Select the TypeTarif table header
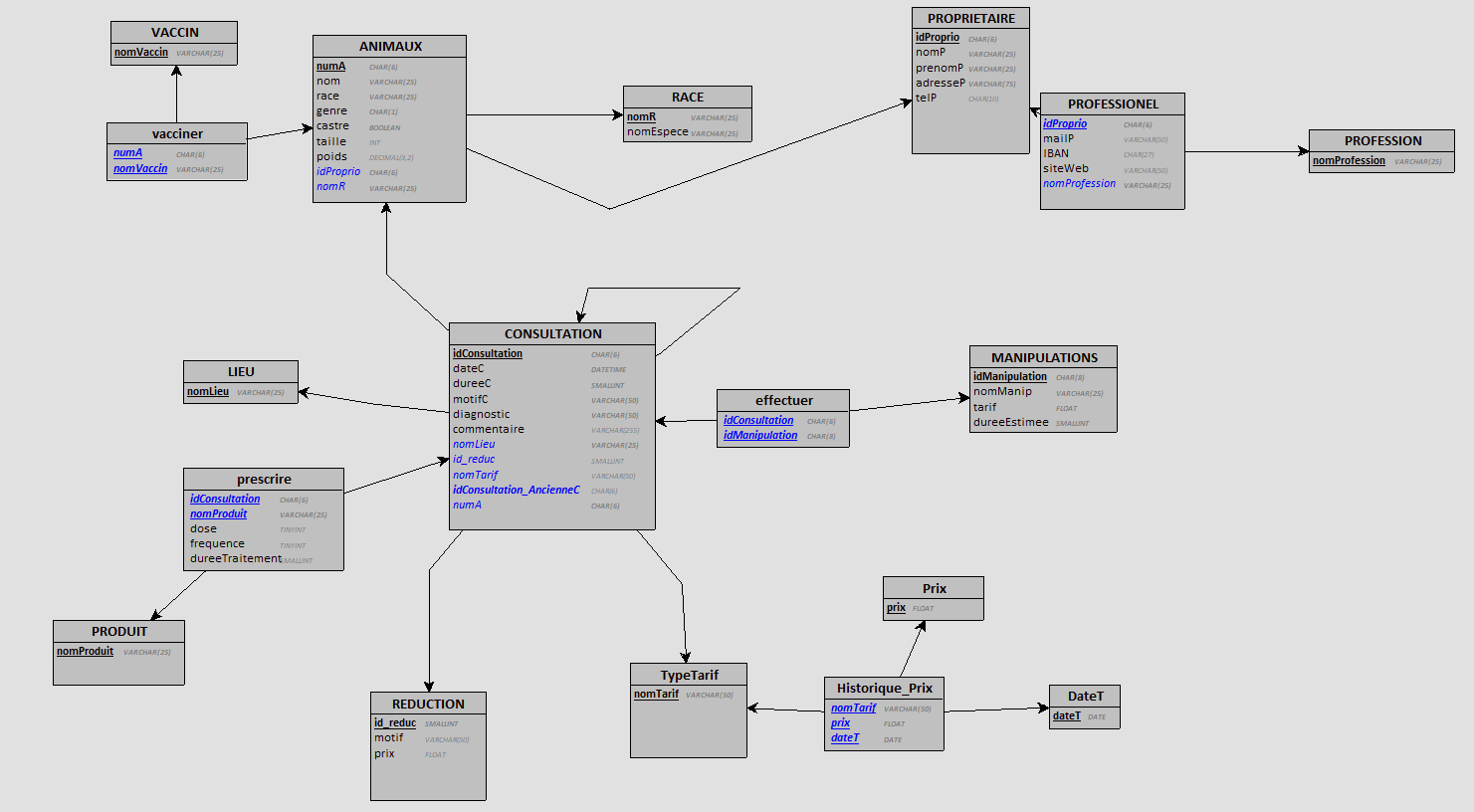Image resolution: width=1474 pixels, height=812 pixels. pos(689,676)
